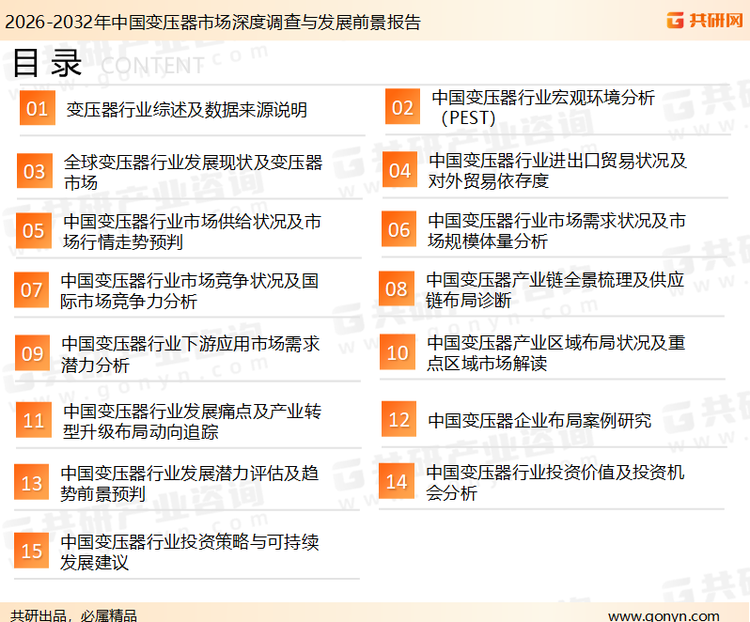Click the orange 05 chapter number box
The height and width of the screenshot is (622, 750).
point(33,231)
